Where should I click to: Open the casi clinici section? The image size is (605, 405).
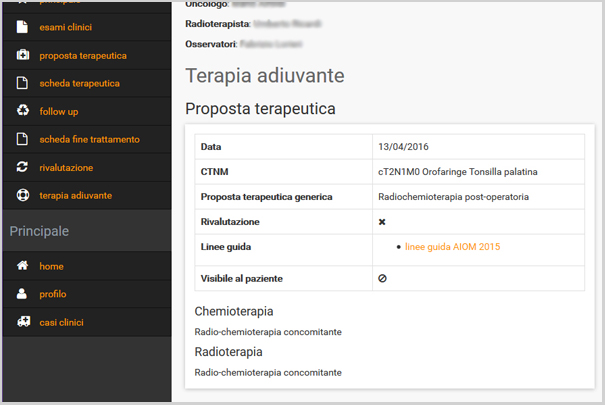pyautogui.click(x=61, y=322)
